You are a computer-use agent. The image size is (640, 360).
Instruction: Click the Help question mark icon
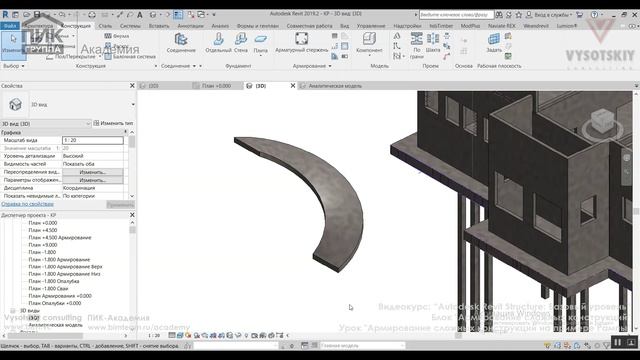click(595, 15)
